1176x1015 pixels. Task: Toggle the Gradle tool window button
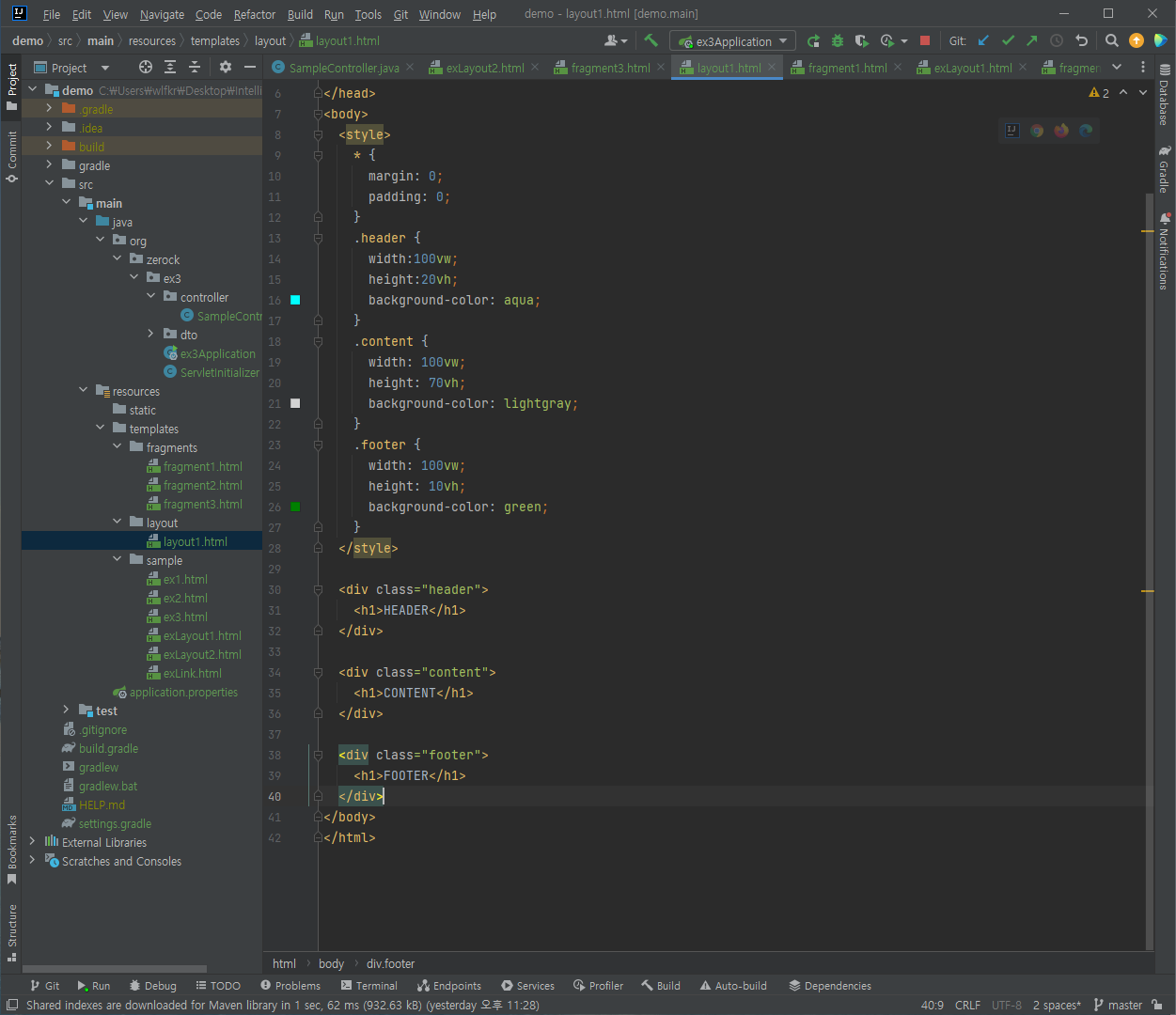tap(1165, 169)
